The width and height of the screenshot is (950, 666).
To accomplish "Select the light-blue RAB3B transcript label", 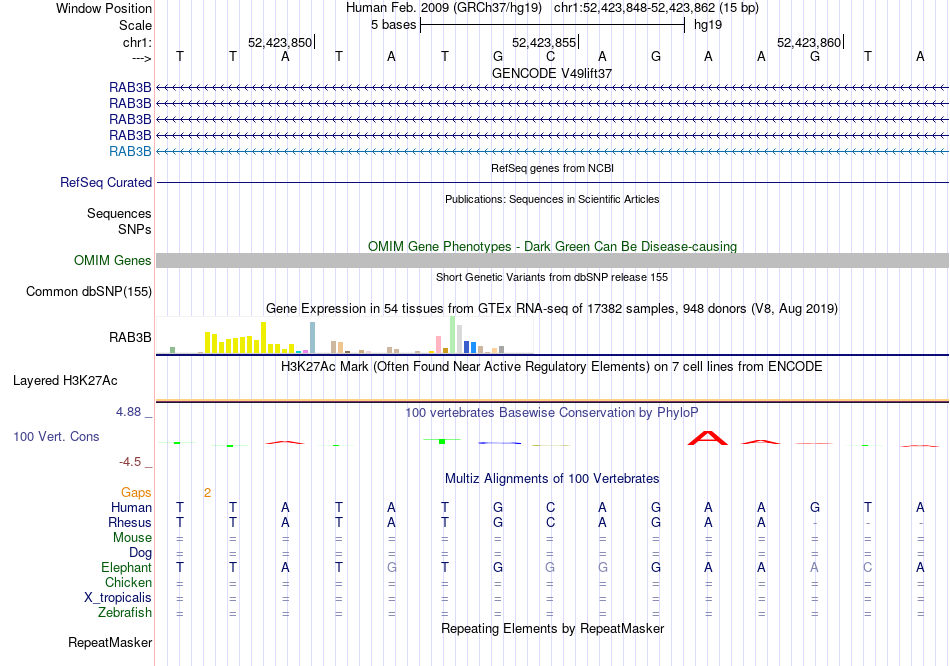I will click(130, 152).
